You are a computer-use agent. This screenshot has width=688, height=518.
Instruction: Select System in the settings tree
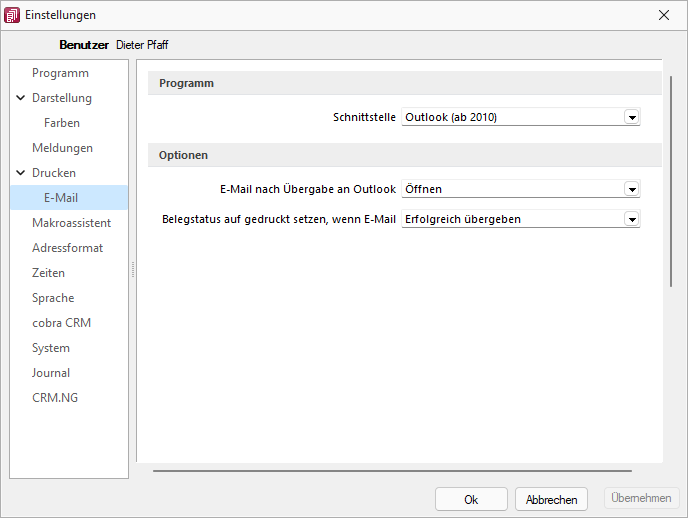pyautogui.click(x=51, y=348)
